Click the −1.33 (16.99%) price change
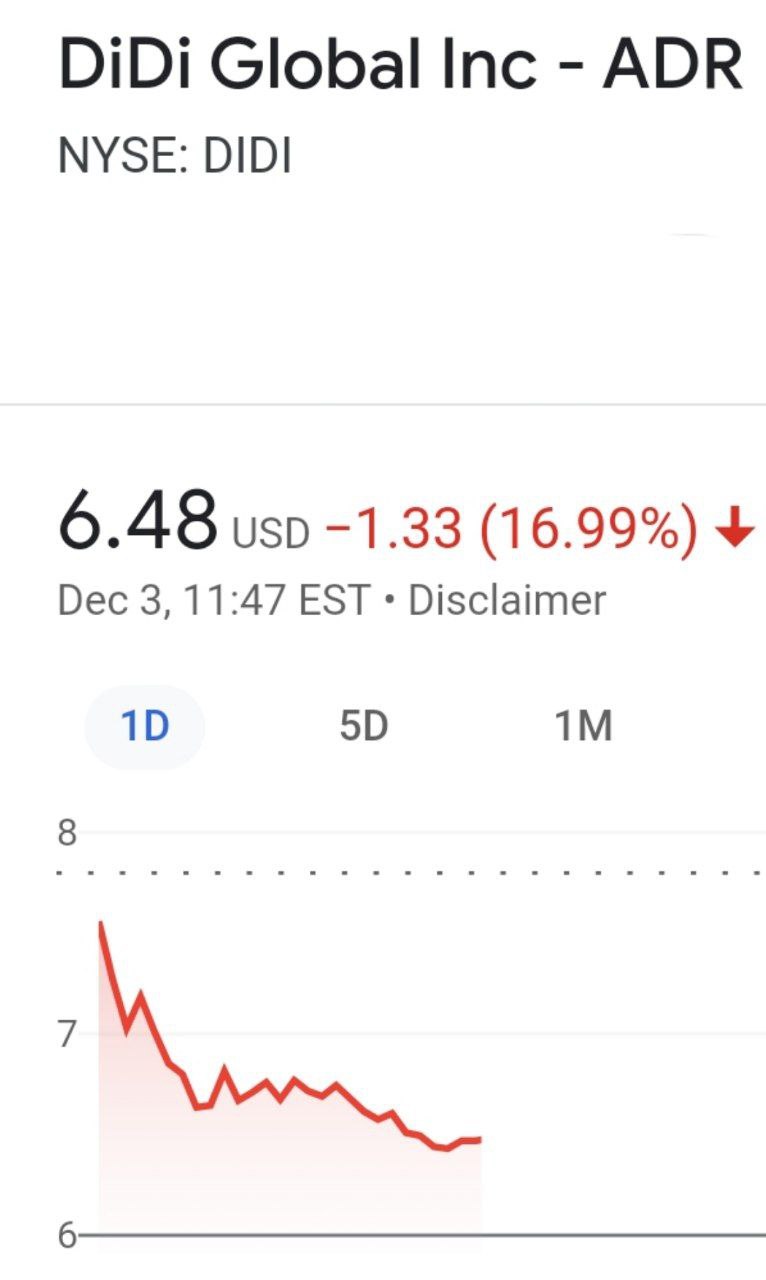Screen dimensions: 766x1280 pyautogui.click(x=510, y=527)
